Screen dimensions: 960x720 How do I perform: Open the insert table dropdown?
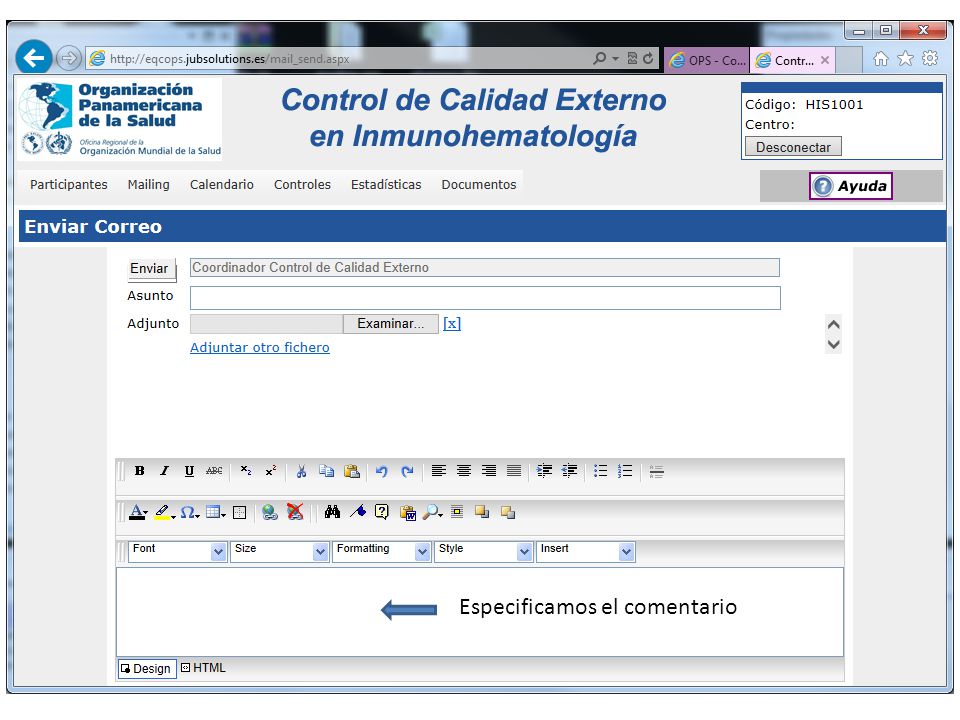coord(216,512)
